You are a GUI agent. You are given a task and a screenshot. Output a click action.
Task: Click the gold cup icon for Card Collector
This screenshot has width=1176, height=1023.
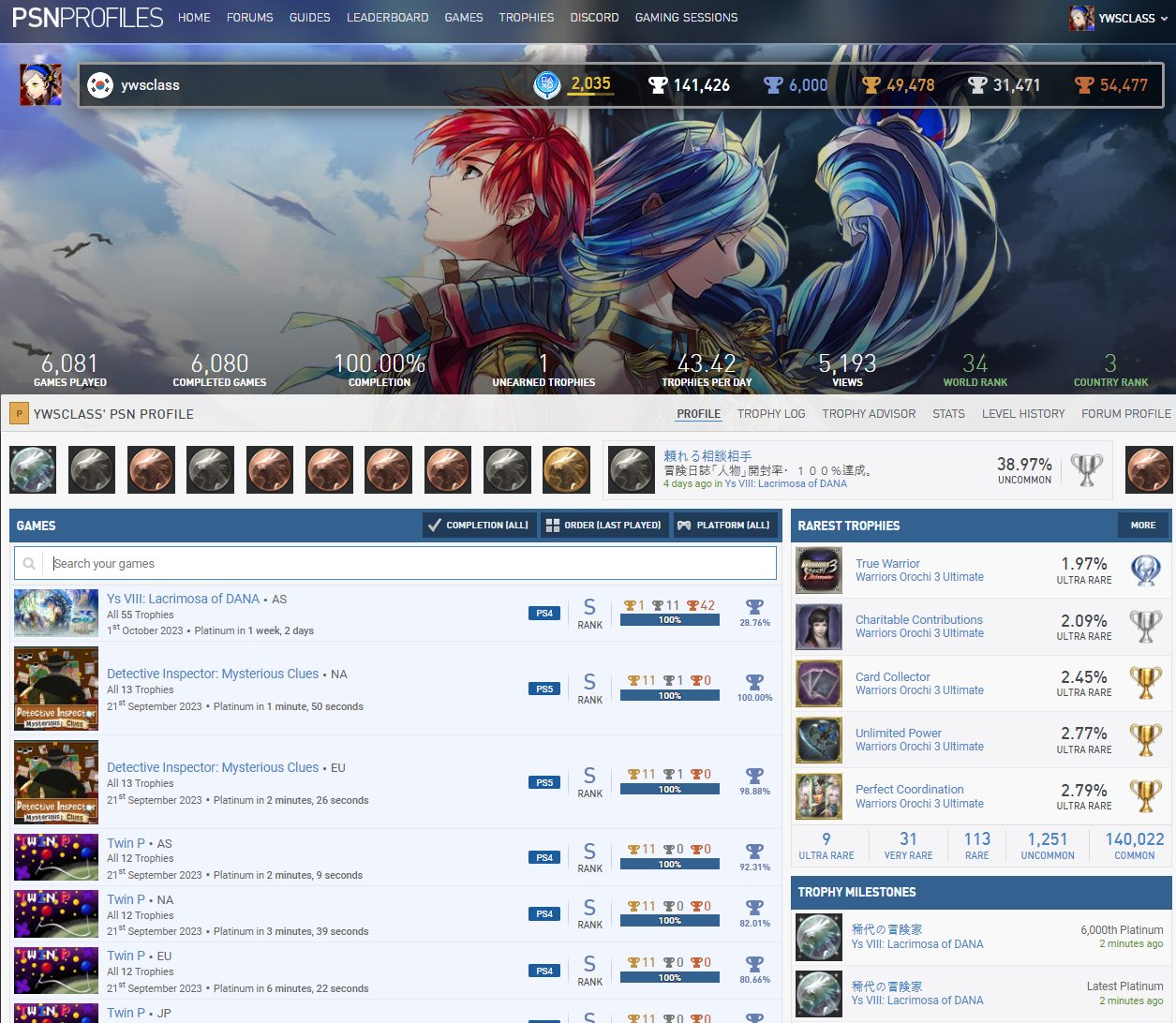[x=1145, y=684]
